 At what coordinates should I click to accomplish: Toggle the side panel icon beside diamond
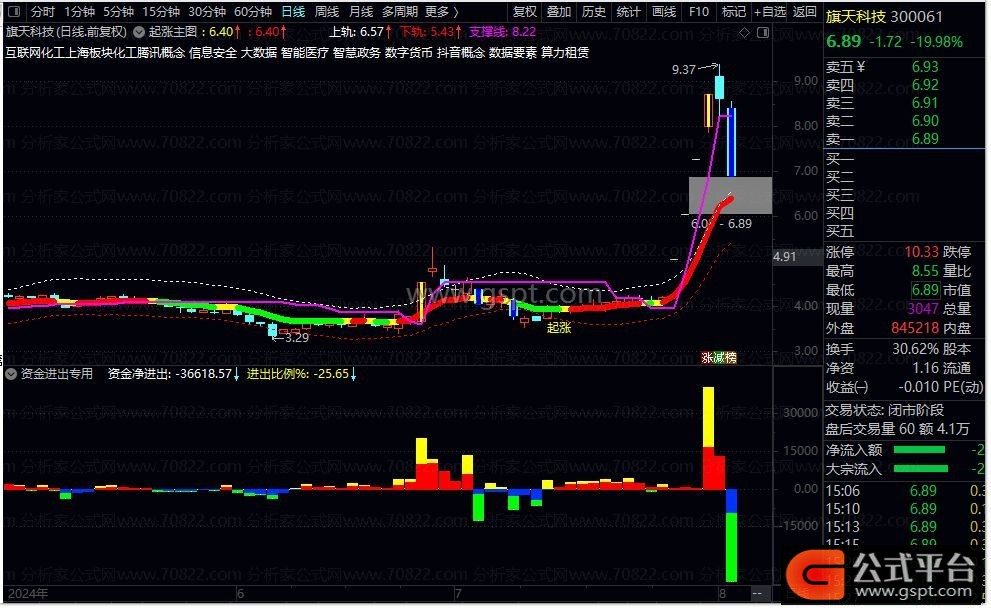pos(763,32)
